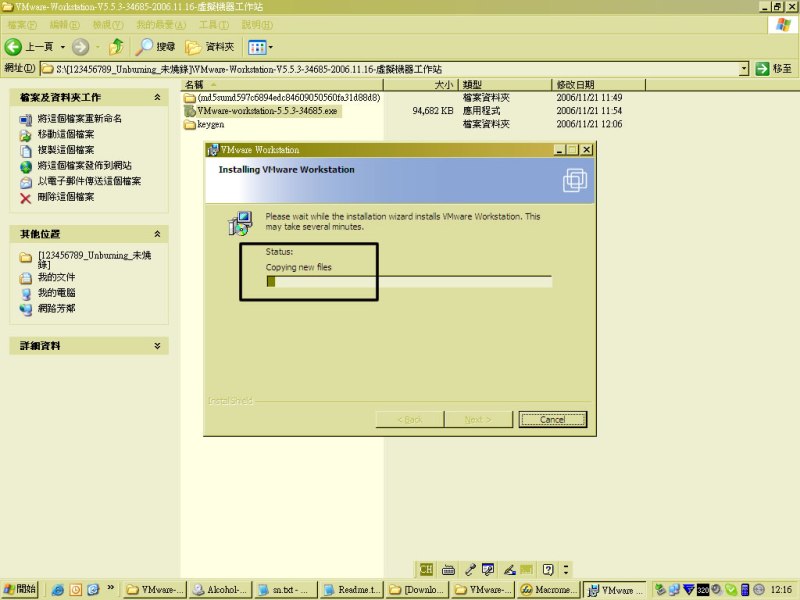This screenshot has width=800, height=600.
Task: Expand the address bar dropdown list
Action: point(744,68)
